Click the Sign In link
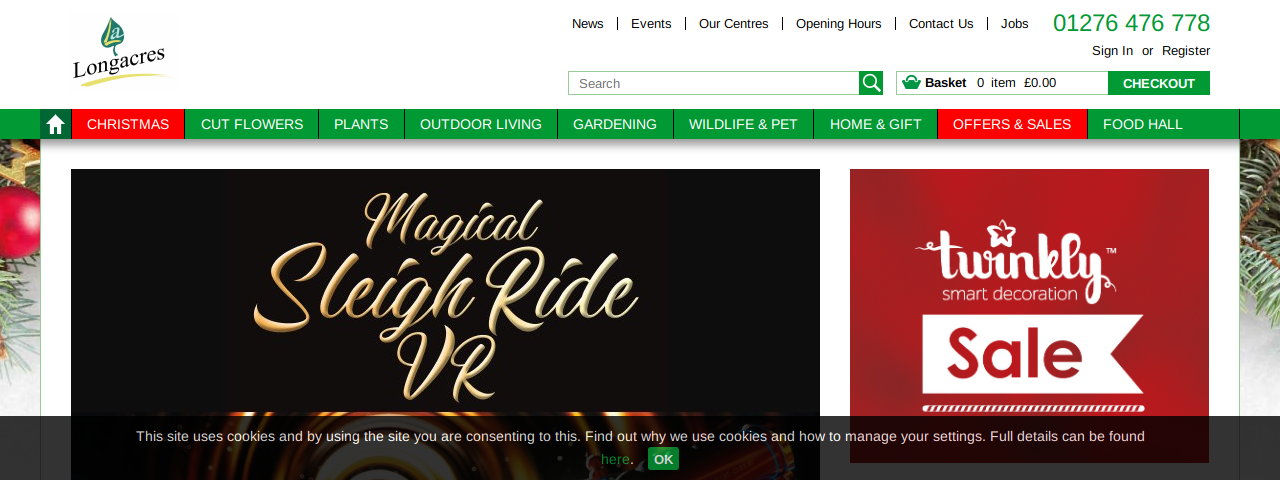1280x480 pixels. coord(1112,51)
